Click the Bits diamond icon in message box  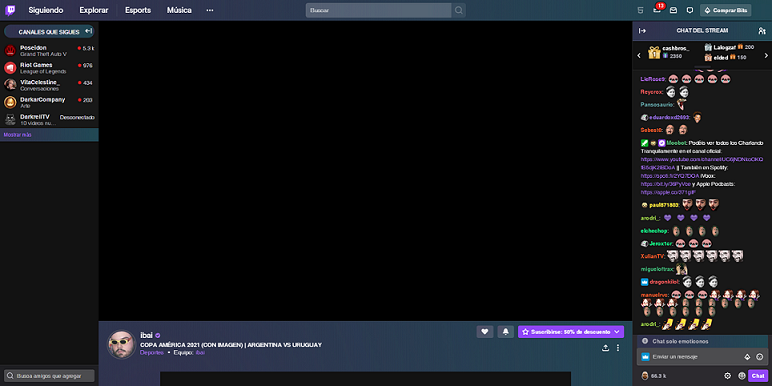(x=747, y=356)
